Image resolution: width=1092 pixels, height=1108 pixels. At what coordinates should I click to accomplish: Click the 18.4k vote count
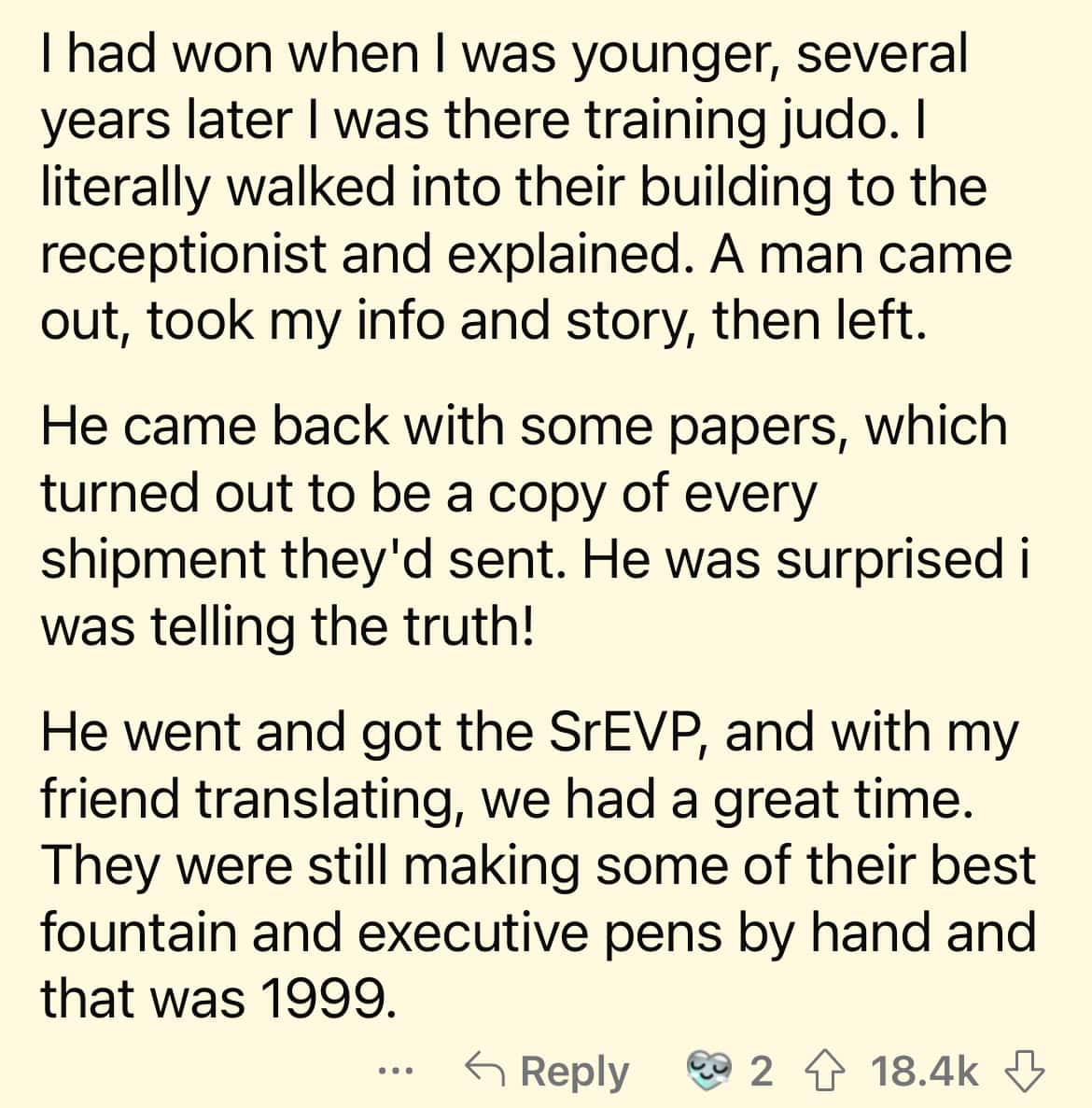click(925, 1071)
